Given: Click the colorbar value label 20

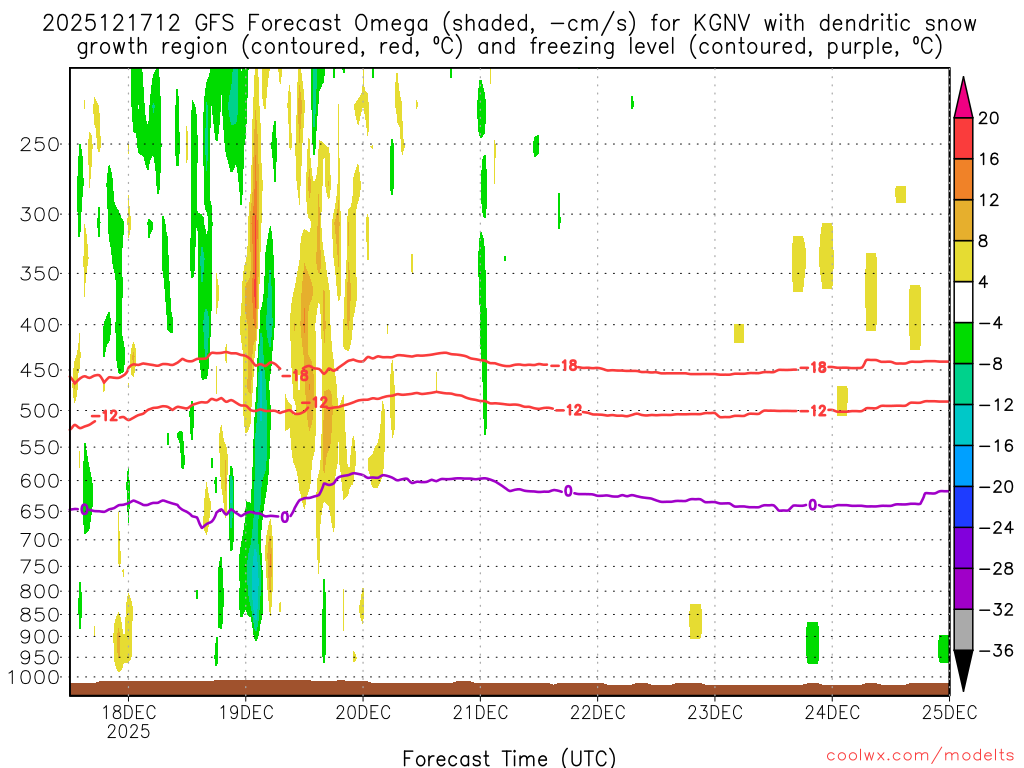Looking at the screenshot, I should pos(989,118).
